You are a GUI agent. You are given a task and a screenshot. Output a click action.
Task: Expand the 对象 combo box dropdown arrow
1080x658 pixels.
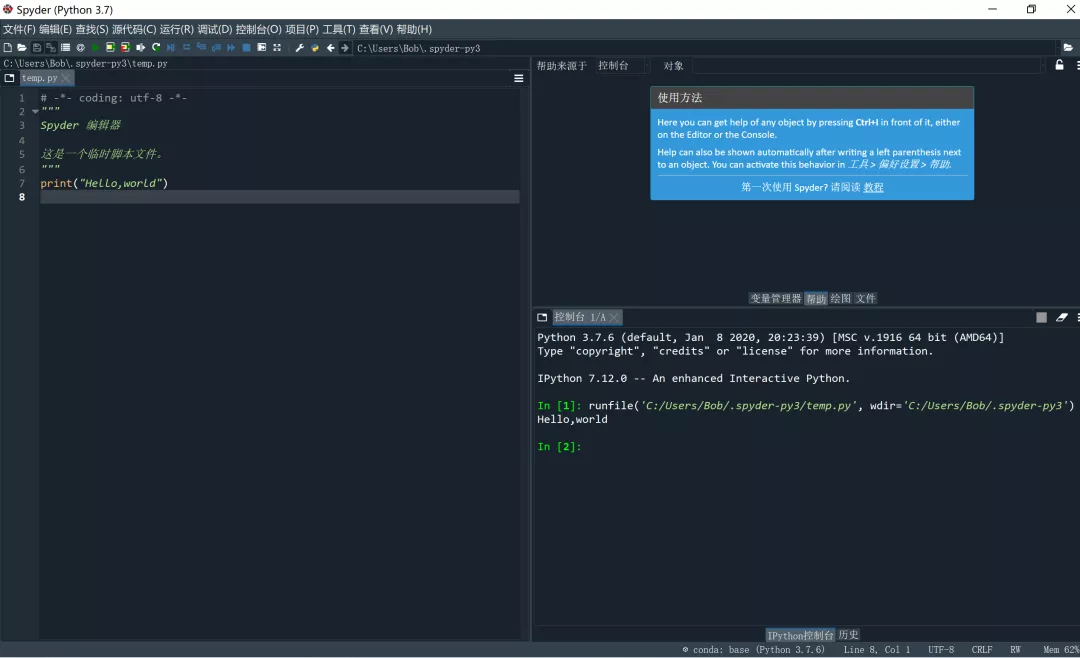click(1043, 66)
